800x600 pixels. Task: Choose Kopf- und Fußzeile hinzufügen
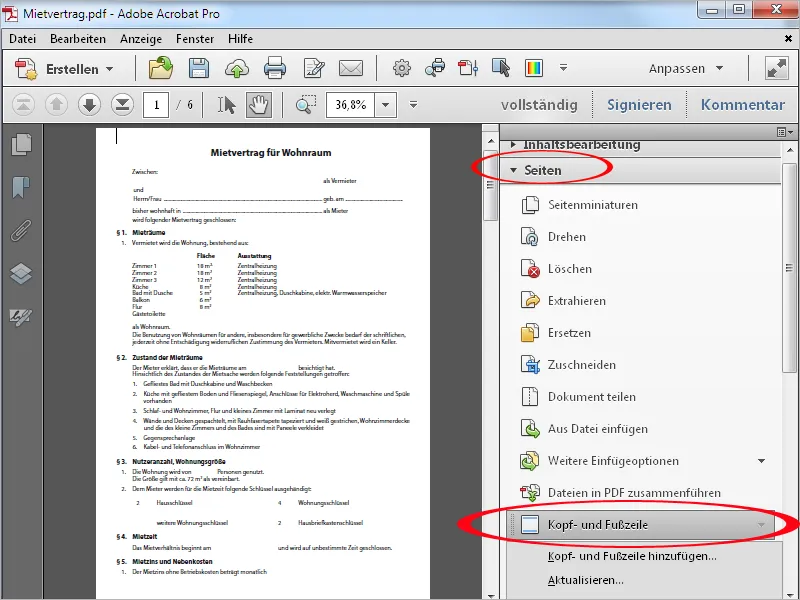[x=632, y=556]
